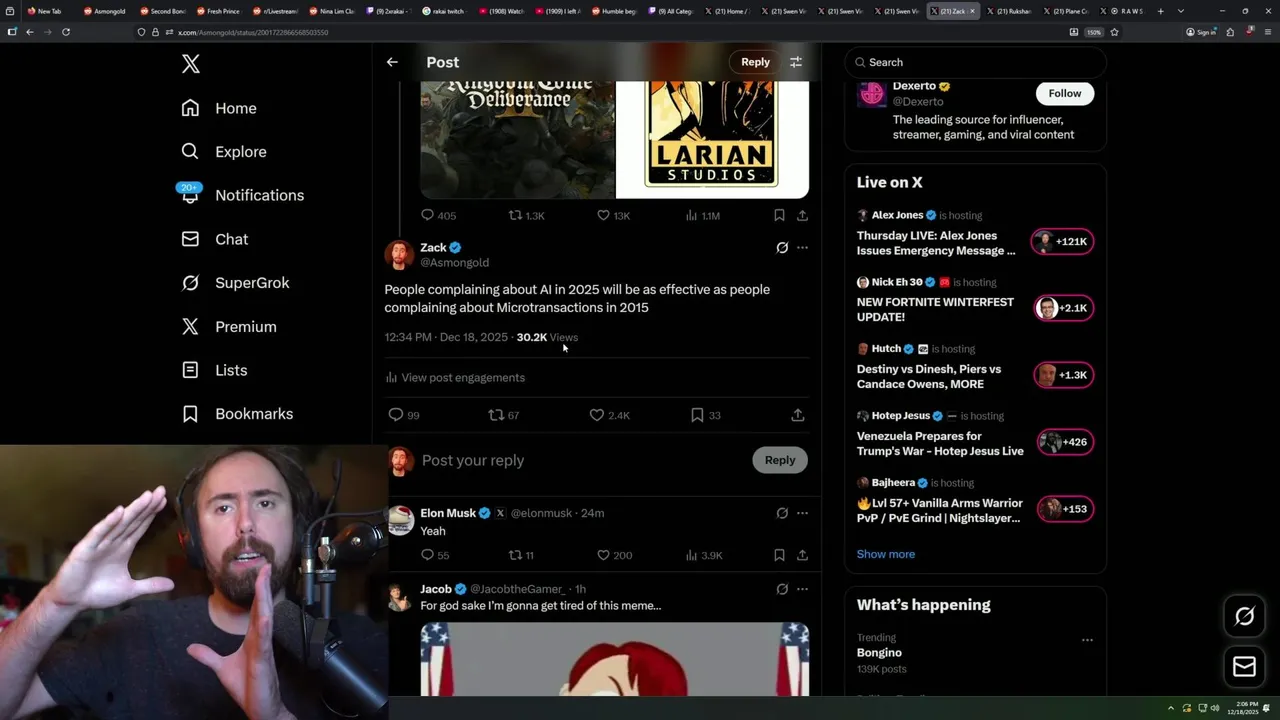1280x720 pixels.
Task: Open more options on Elon Musk's reply
Action: 802,513
